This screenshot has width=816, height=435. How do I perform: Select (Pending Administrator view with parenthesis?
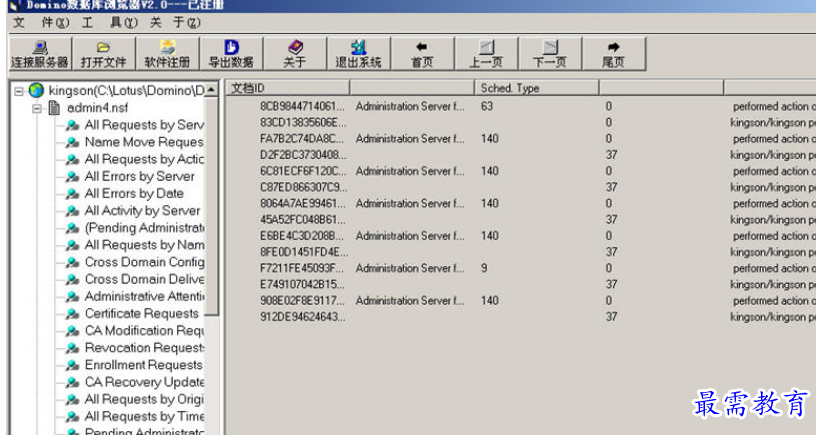click(144, 228)
